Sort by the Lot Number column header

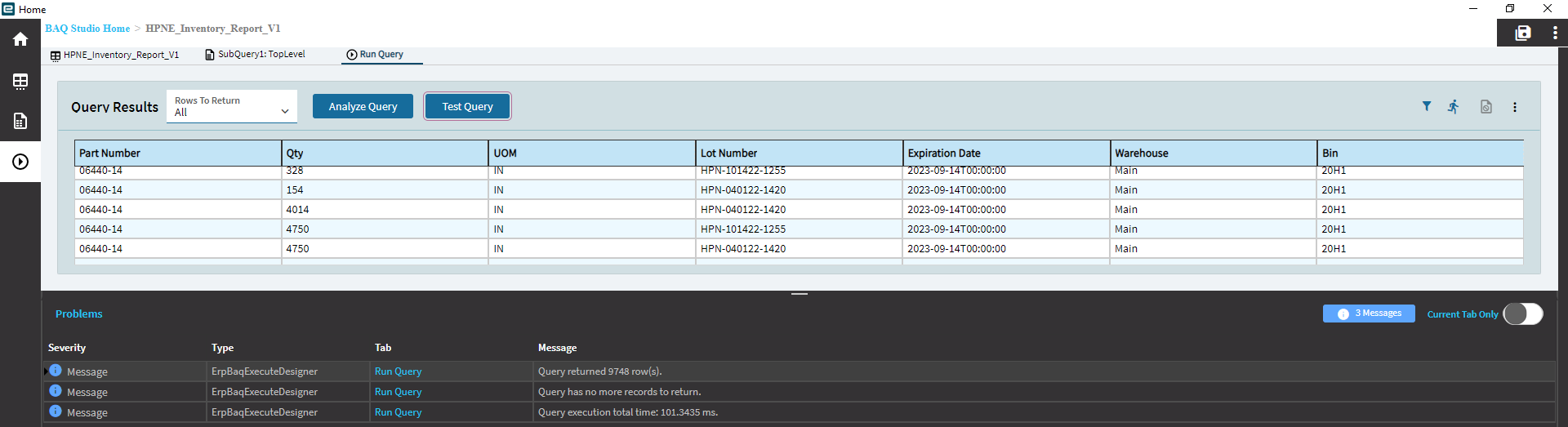click(x=800, y=153)
